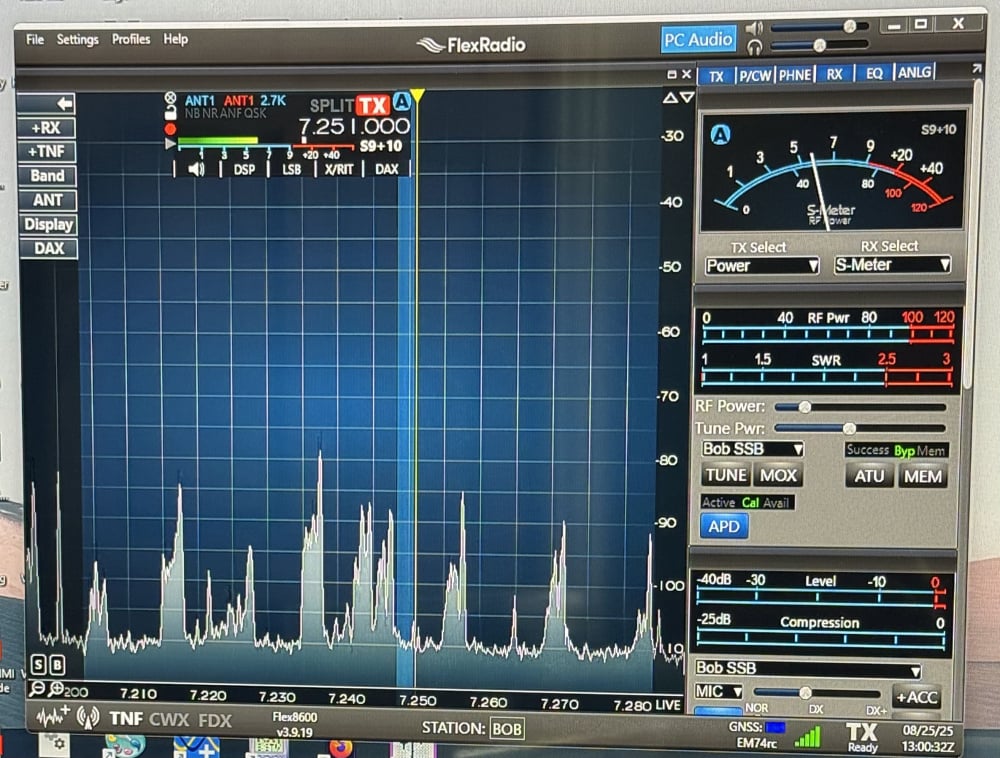Click the signal strength bars icon
1000x758 pixels.
pos(808,738)
